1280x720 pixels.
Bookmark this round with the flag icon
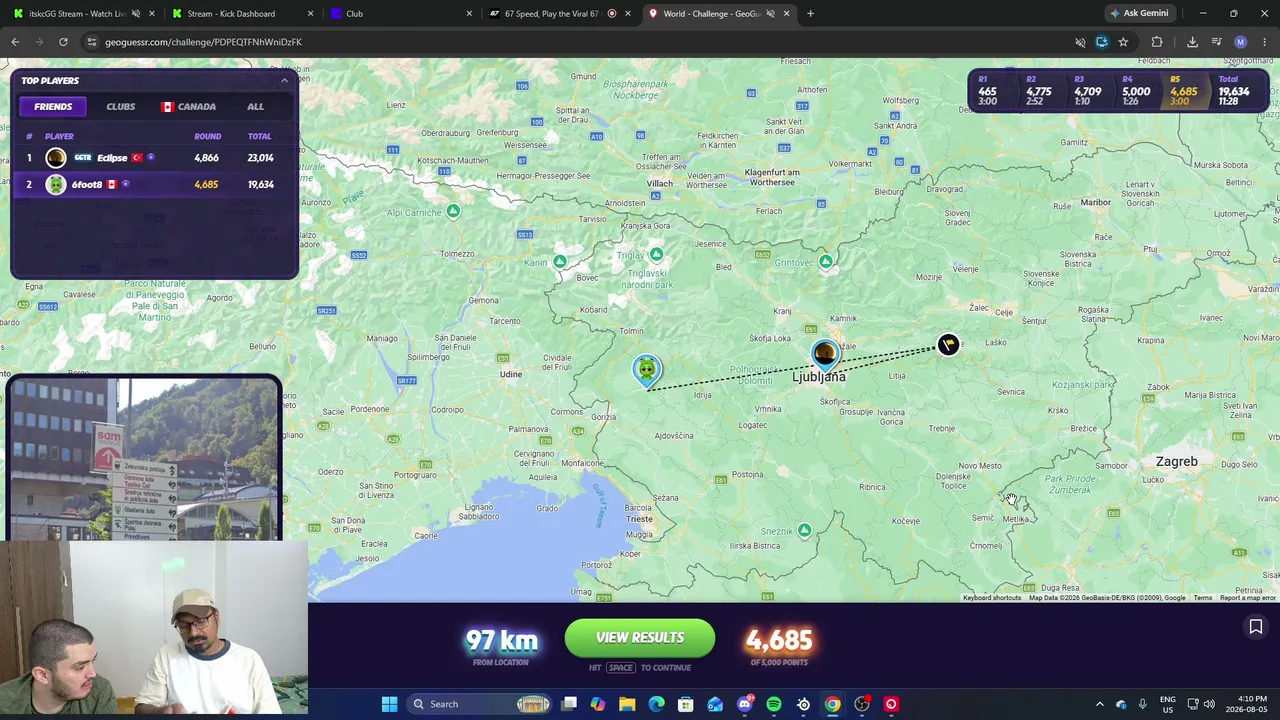(x=1256, y=627)
